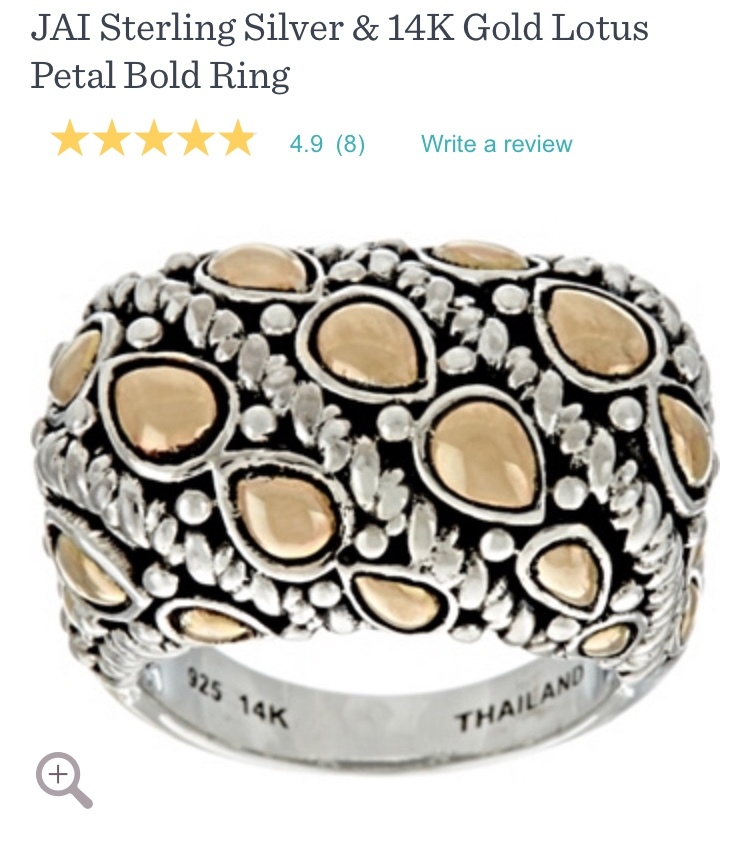Screen dimensions: 750x845
Task: Click the THAILAND engraving on ring band
Action: pos(520,698)
